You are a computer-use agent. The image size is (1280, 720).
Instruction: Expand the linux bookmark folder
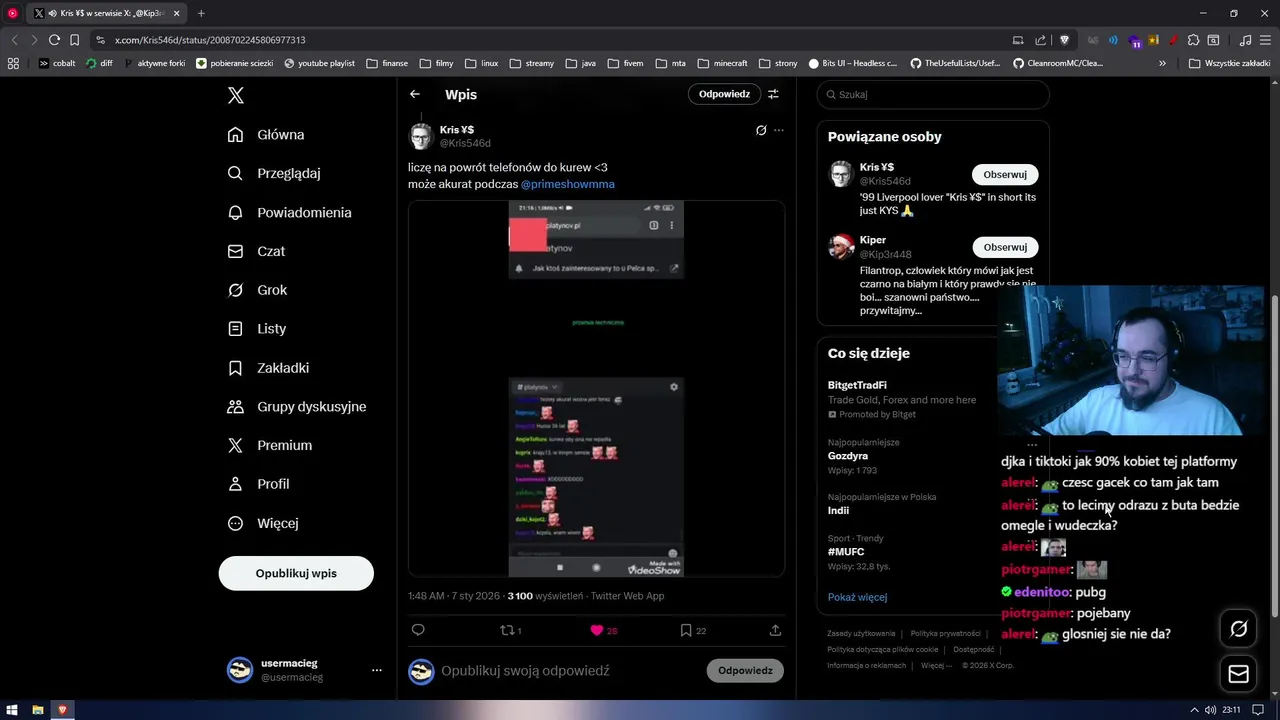tap(481, 63)
